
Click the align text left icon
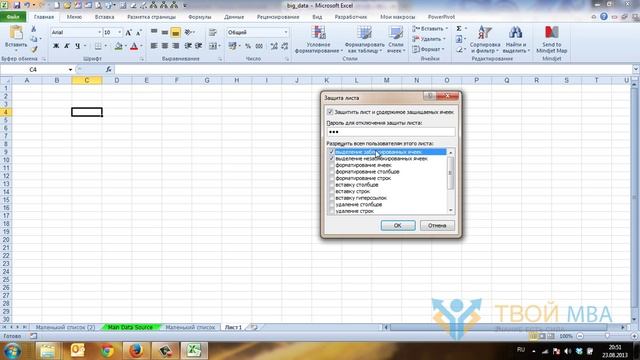point(154,46)
